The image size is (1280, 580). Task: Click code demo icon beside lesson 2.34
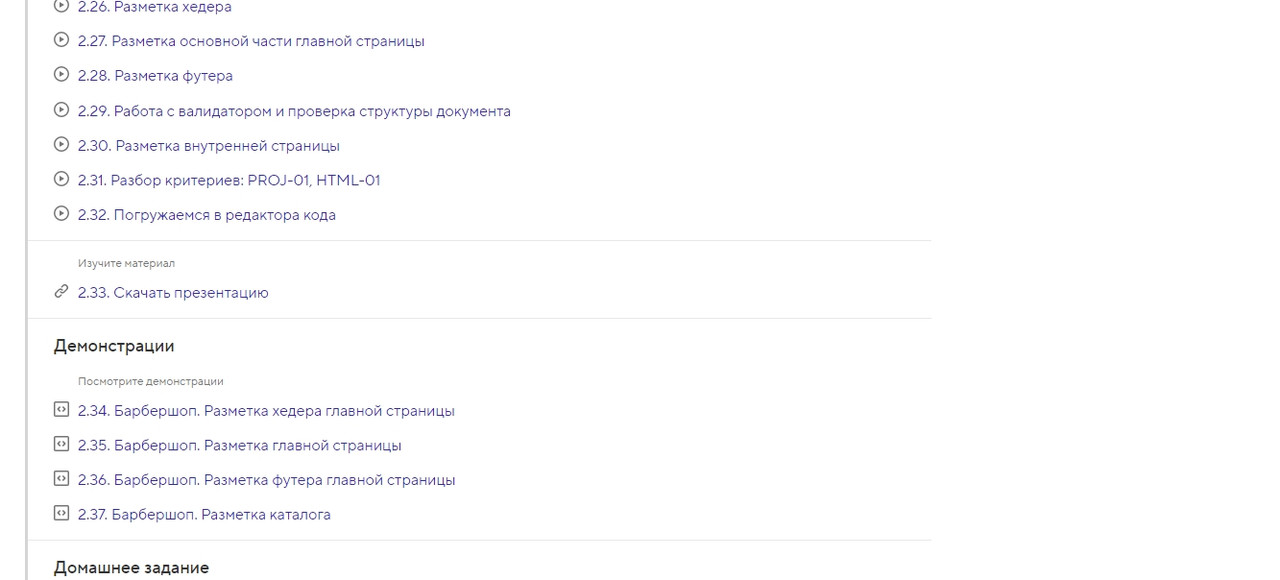(61, 410)
